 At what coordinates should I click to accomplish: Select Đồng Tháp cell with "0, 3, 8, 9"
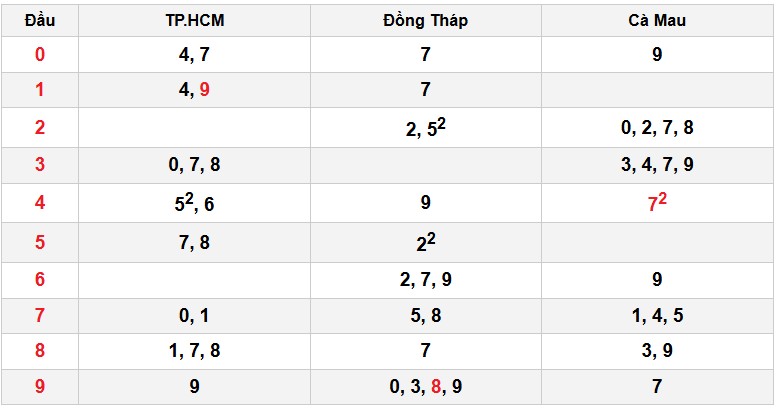pos(425,386)
